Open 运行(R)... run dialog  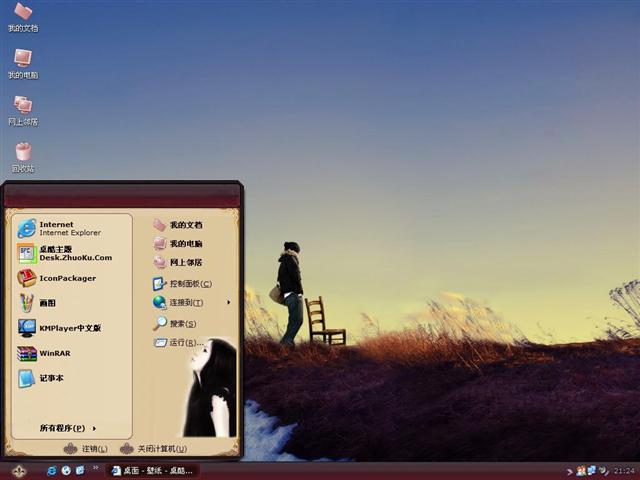[178, 342]
